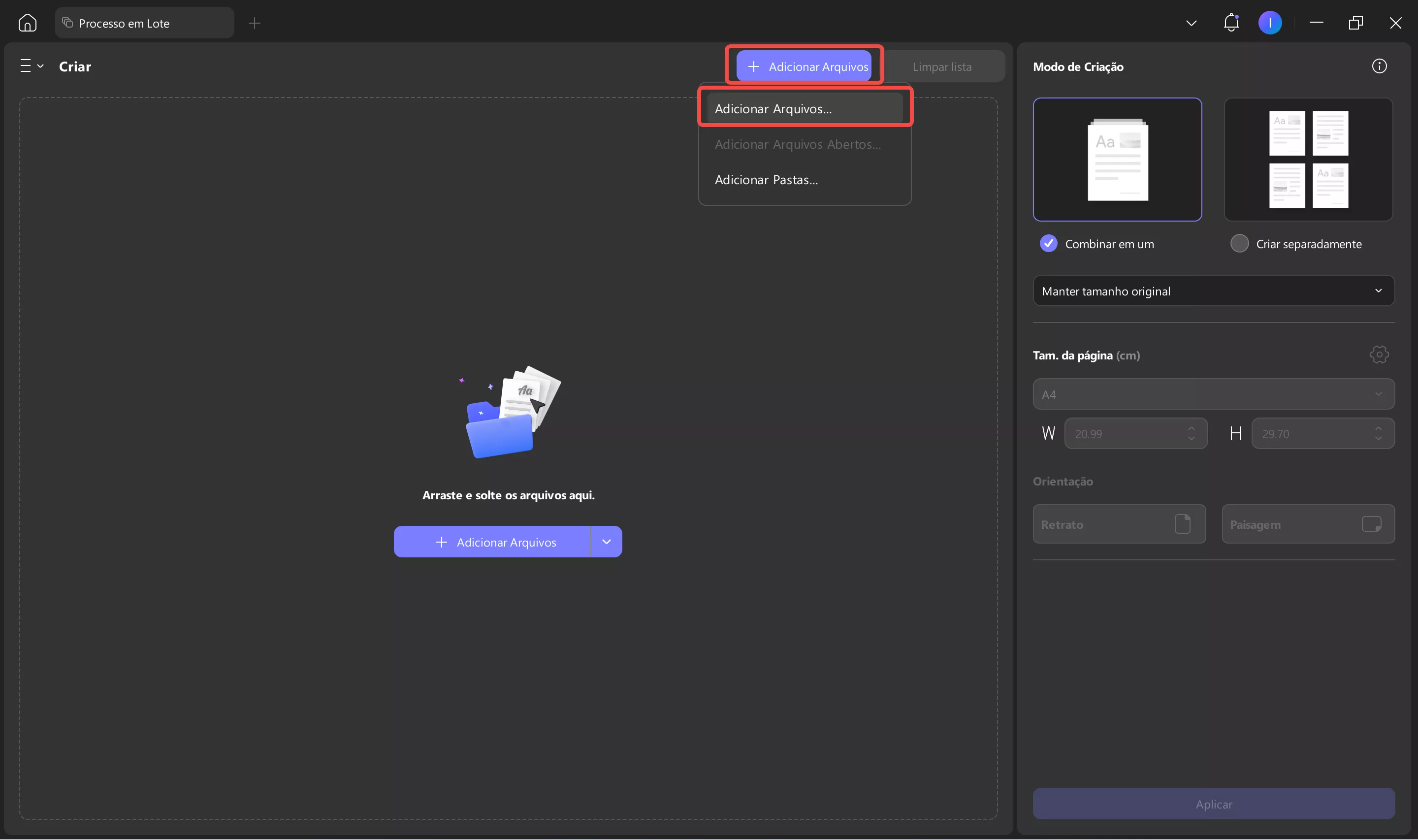Screen dimensions: 1418x840
Task: Increase the W width stepper value
Action: coord(1192,428)
